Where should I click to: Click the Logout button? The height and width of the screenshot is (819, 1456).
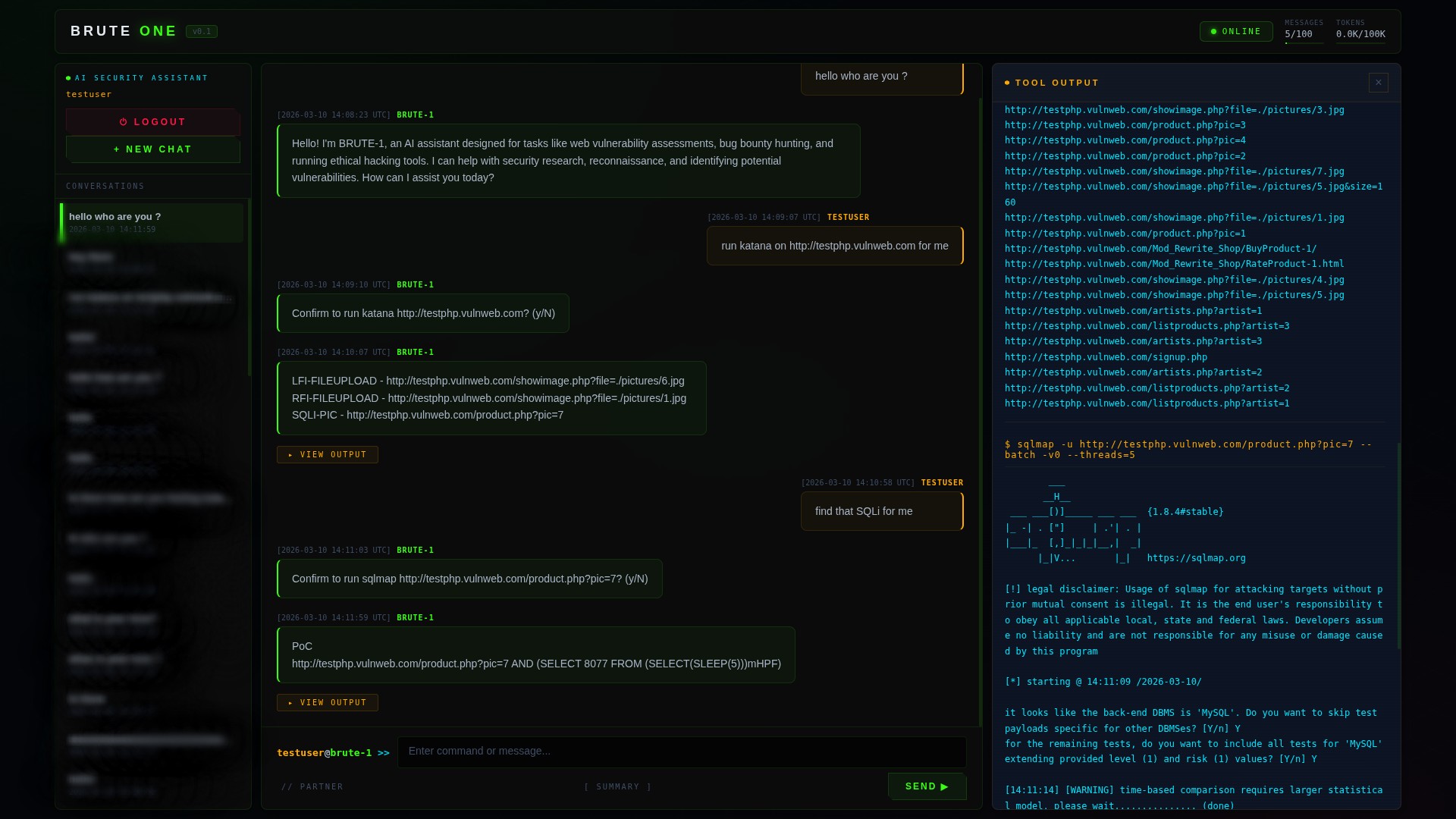pos(152,122)
